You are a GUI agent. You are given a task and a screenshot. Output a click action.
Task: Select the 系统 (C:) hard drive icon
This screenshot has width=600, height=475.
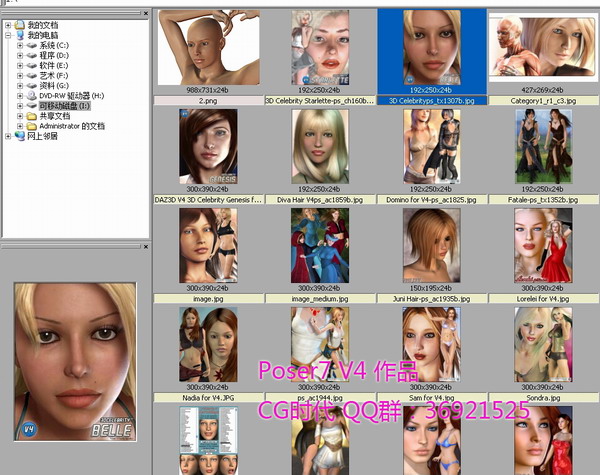click(31, 46)
